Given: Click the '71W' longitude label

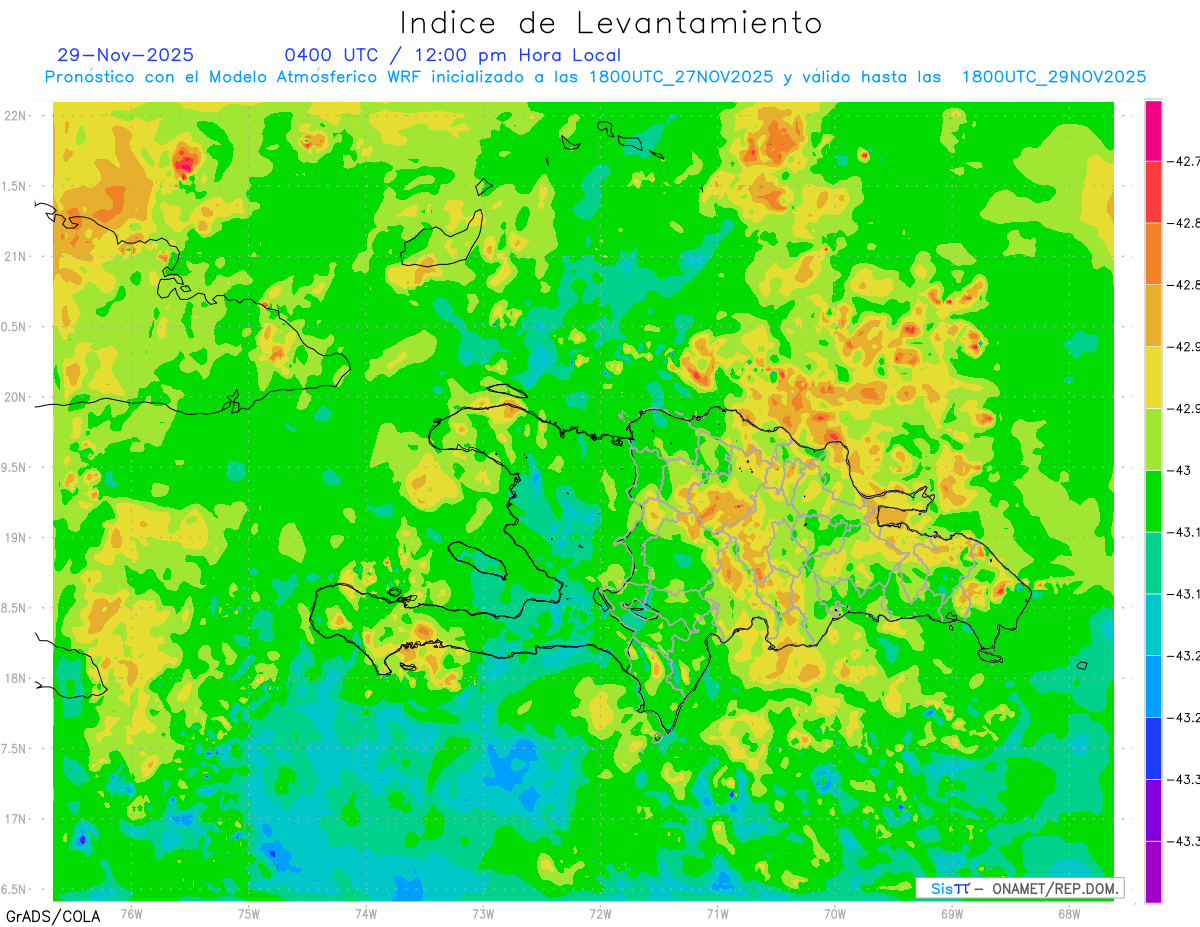Looking at the screenshot, I should pos(717,913).
